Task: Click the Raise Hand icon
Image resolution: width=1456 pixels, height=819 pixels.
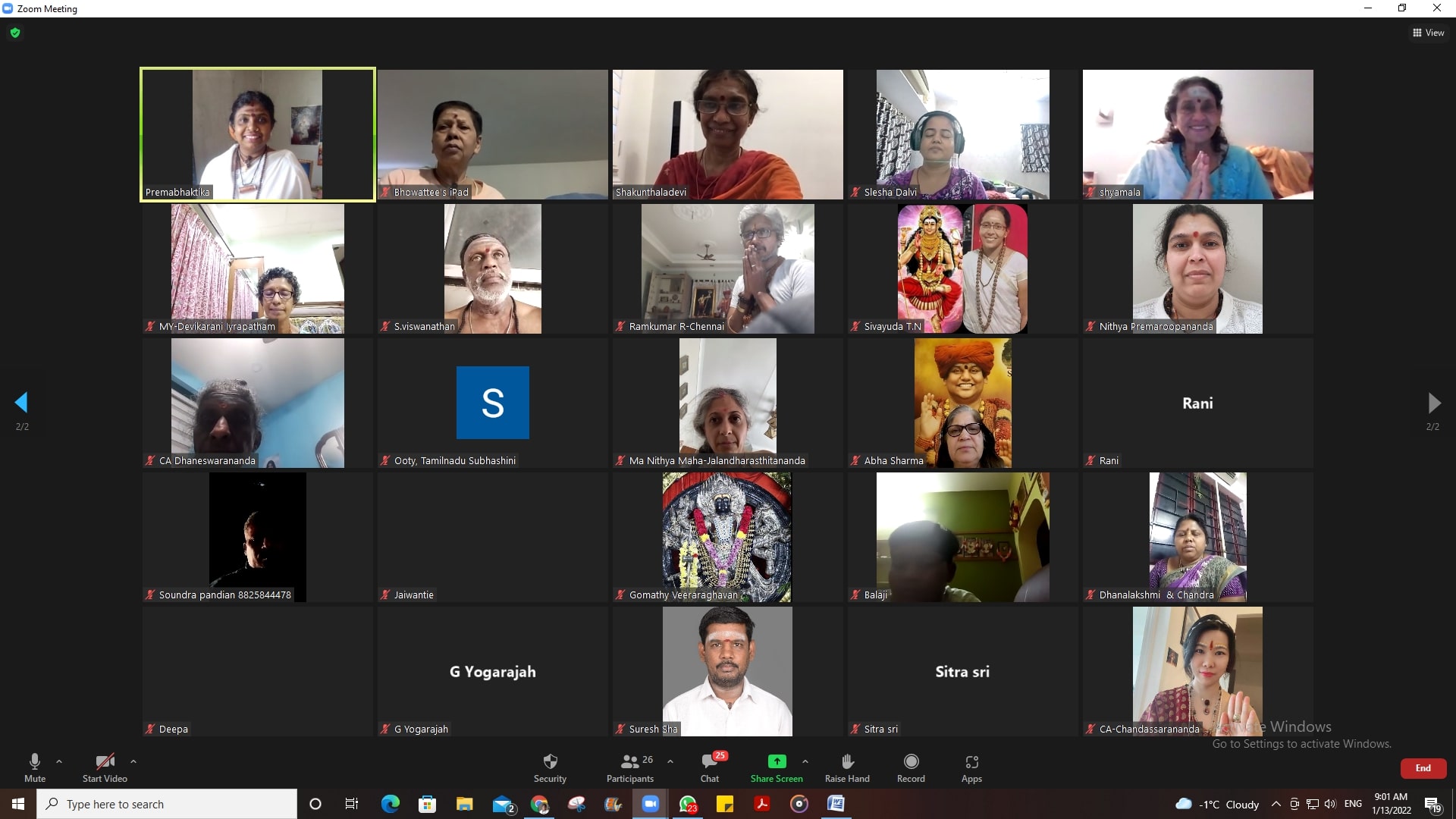Action: point(847,762)
